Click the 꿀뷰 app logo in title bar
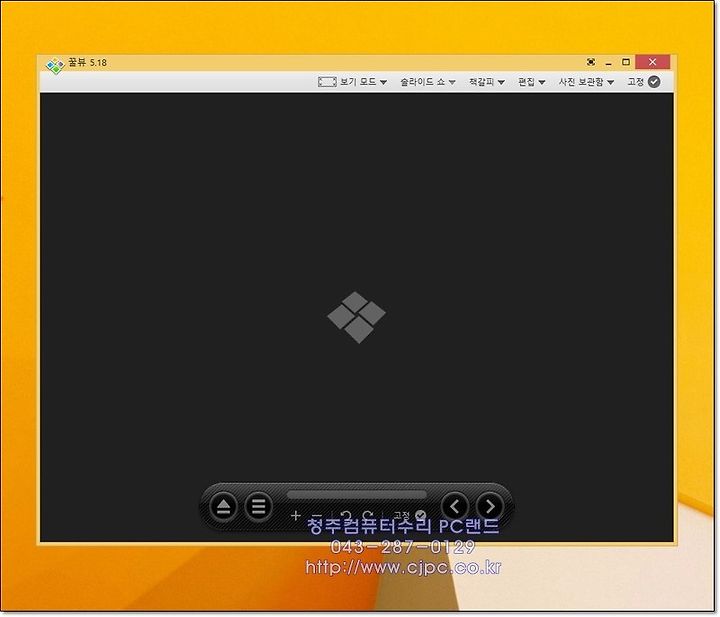 pyautogui.click(x=55, y=65)
